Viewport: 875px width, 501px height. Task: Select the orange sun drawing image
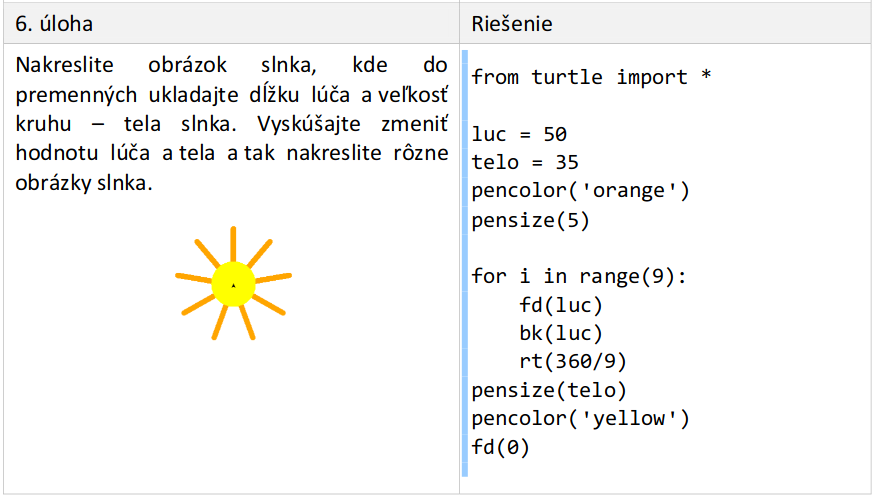233,284
